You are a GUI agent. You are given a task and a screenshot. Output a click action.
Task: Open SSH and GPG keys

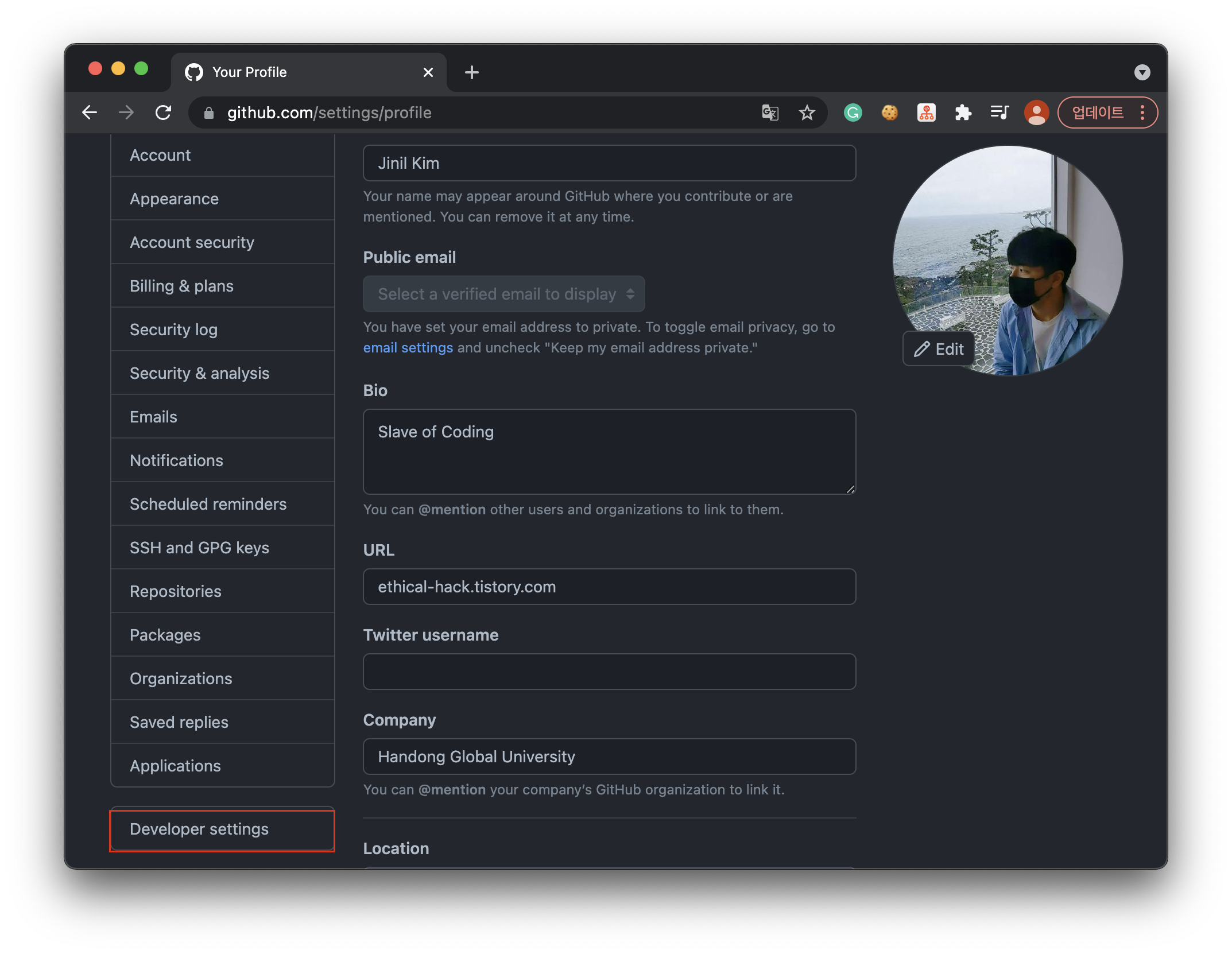click(x=223, y=548)
